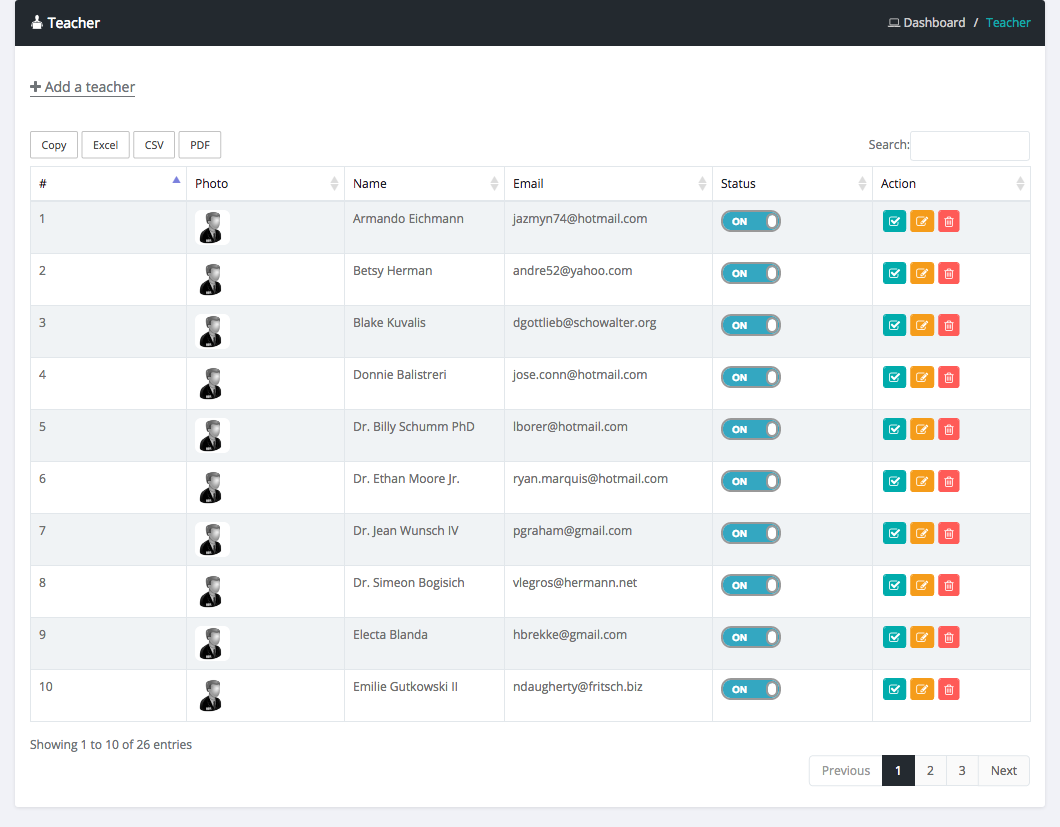Delete teacher Dr. Billy Schumm PhD
Viewport: 1060px width, 827px height.
coord(949,429)
